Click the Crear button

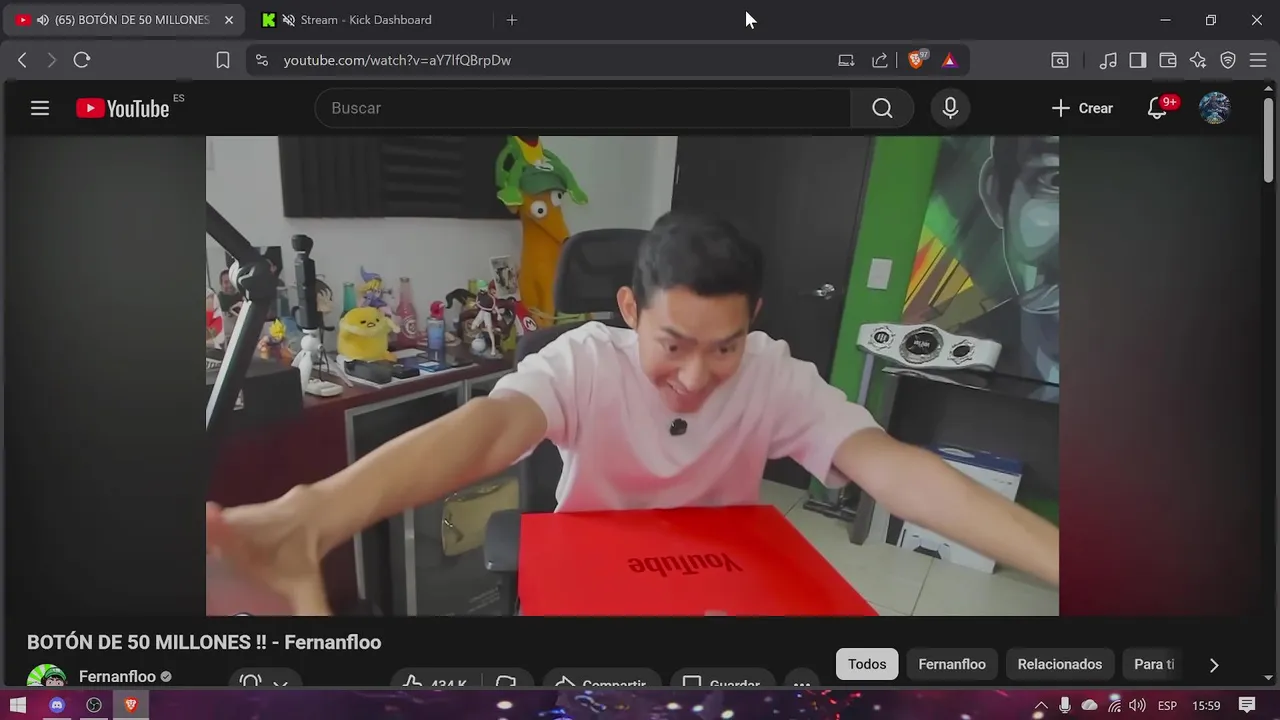tap(1082, 108)
